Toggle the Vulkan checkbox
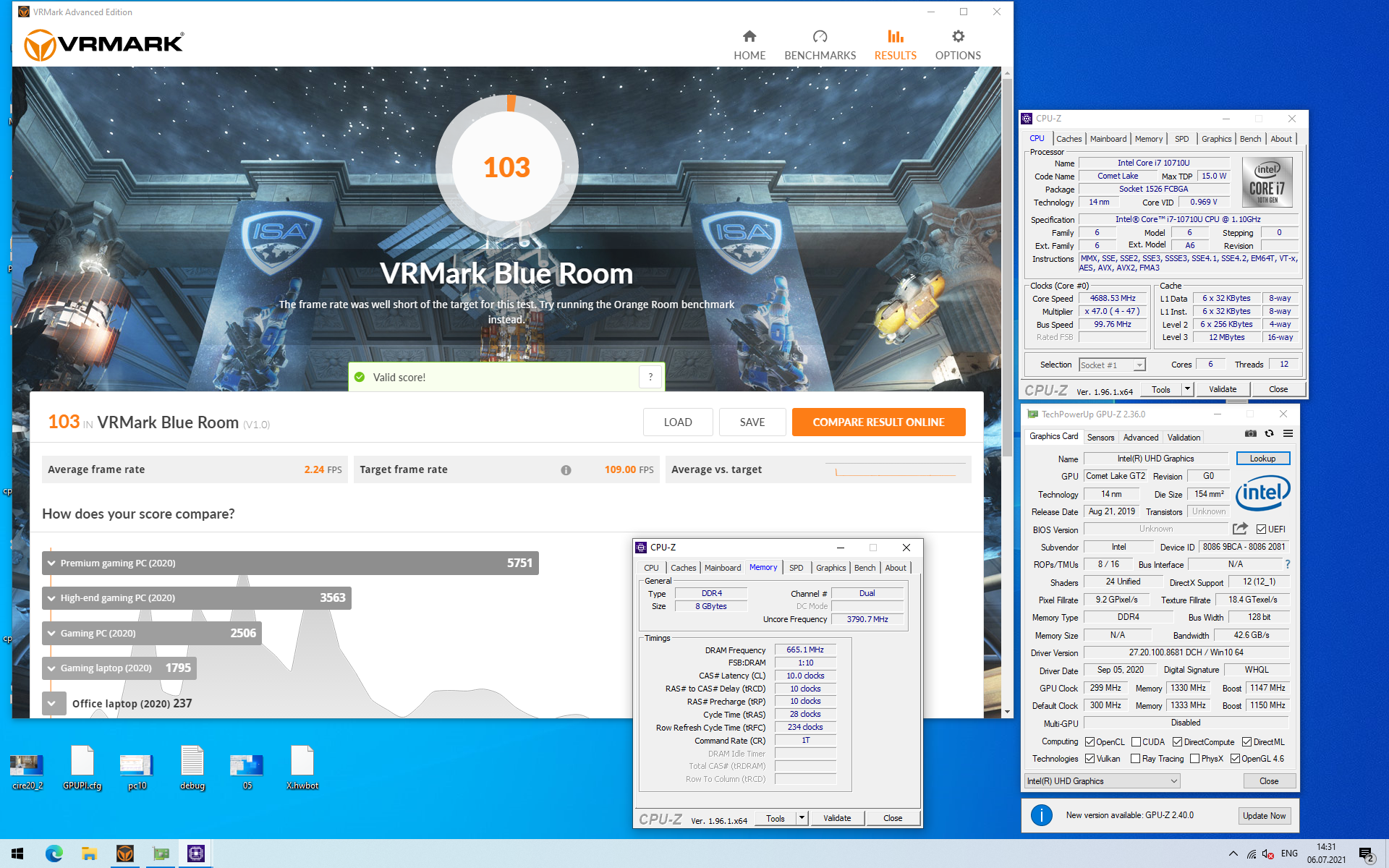This screenshot has width=1389, height=868. coord(1089,758)
